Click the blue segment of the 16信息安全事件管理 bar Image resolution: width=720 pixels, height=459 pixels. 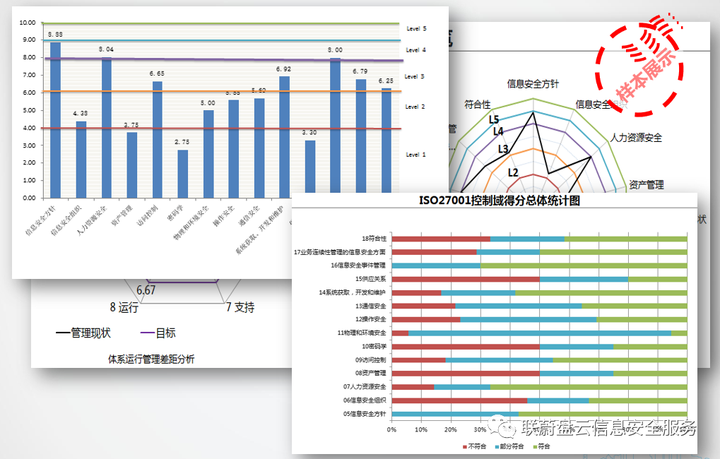[x=436, y=266]
